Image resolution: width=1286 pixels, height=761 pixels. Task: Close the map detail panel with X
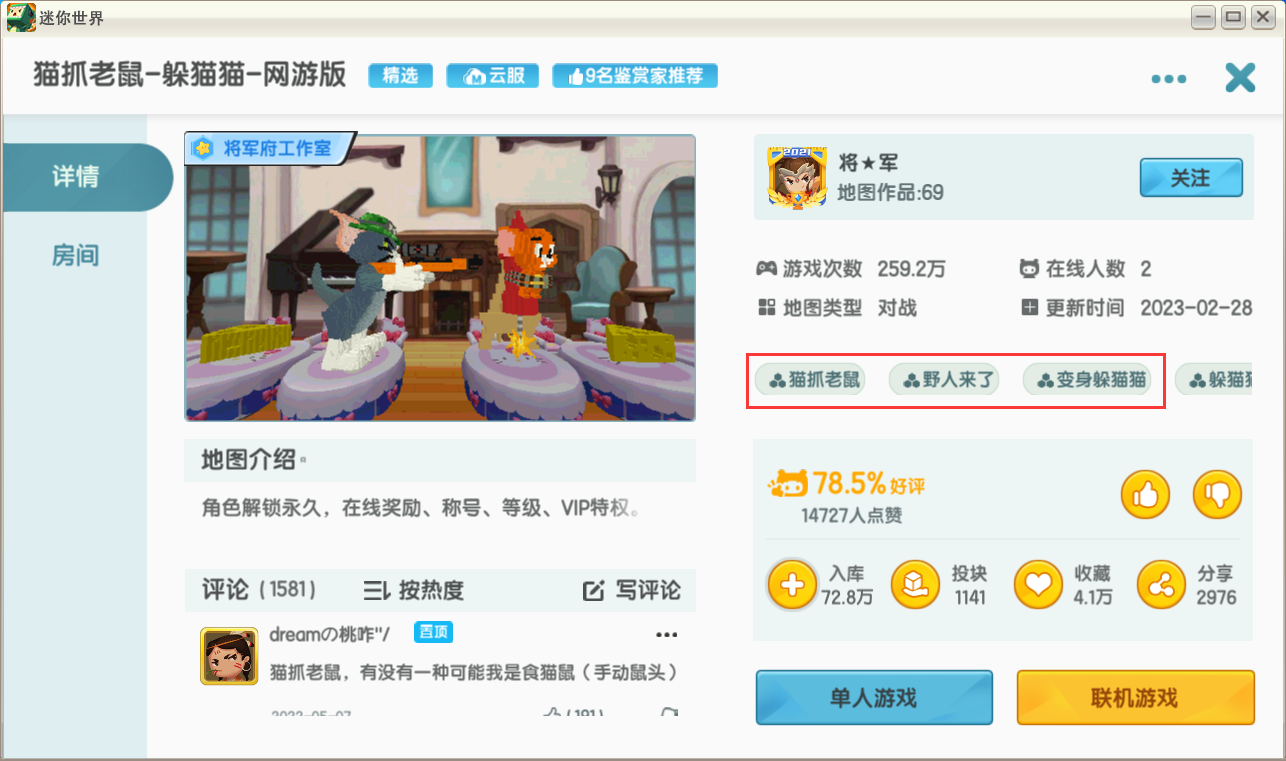click(x=1240, y=77)
